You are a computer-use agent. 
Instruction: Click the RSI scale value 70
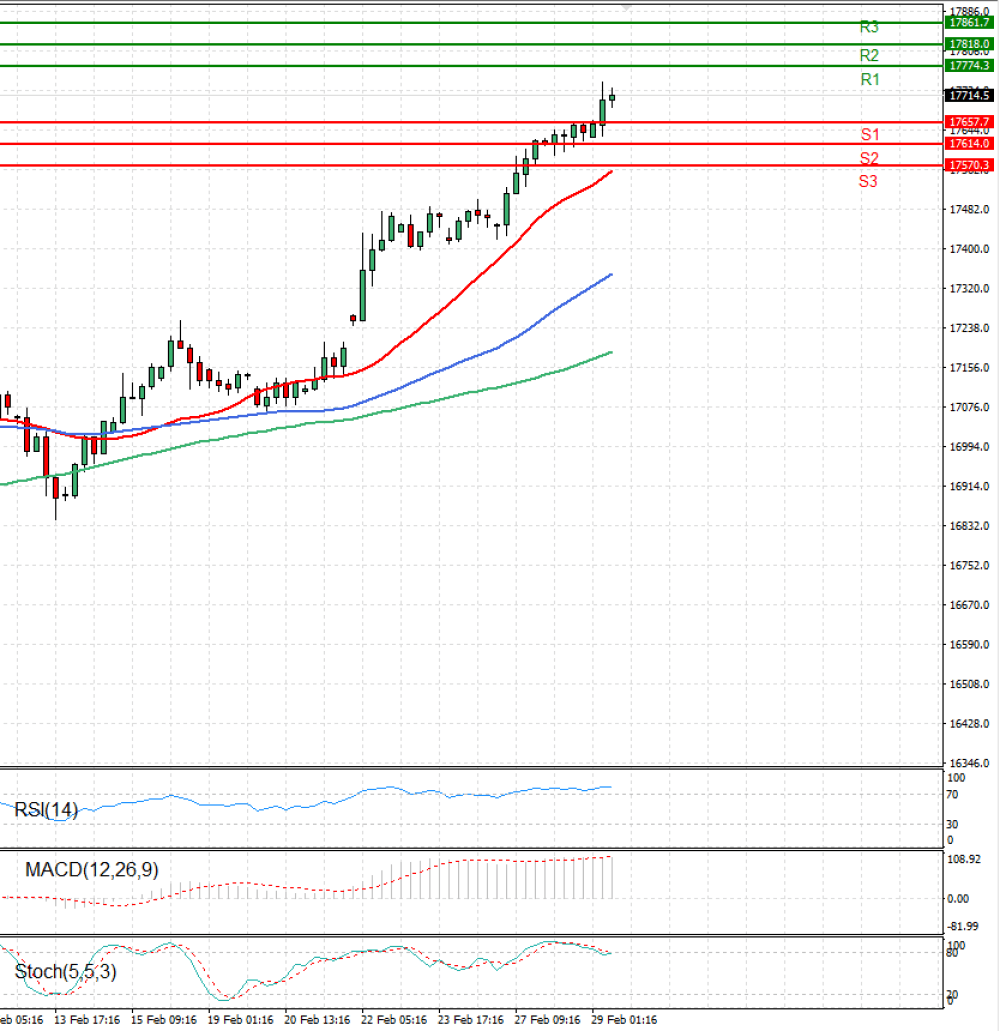tap(952, 795)
